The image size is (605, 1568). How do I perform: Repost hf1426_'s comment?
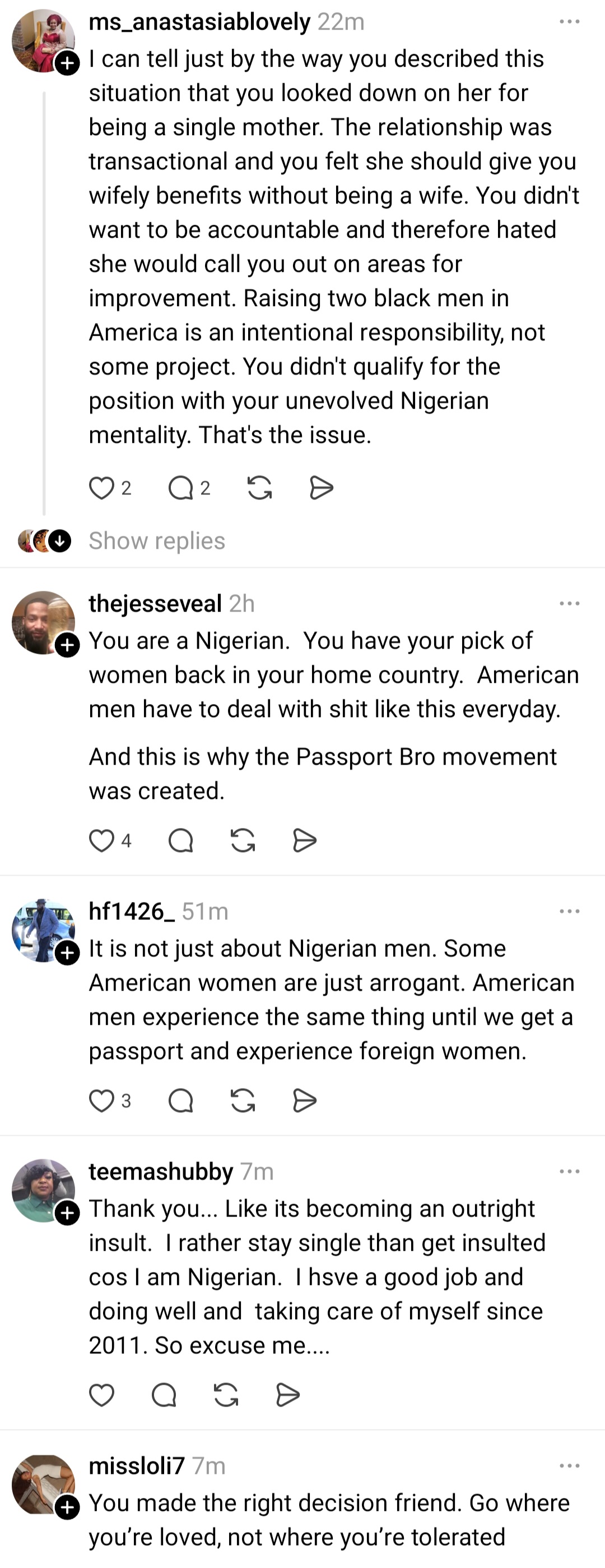(x=243, y=1099)
